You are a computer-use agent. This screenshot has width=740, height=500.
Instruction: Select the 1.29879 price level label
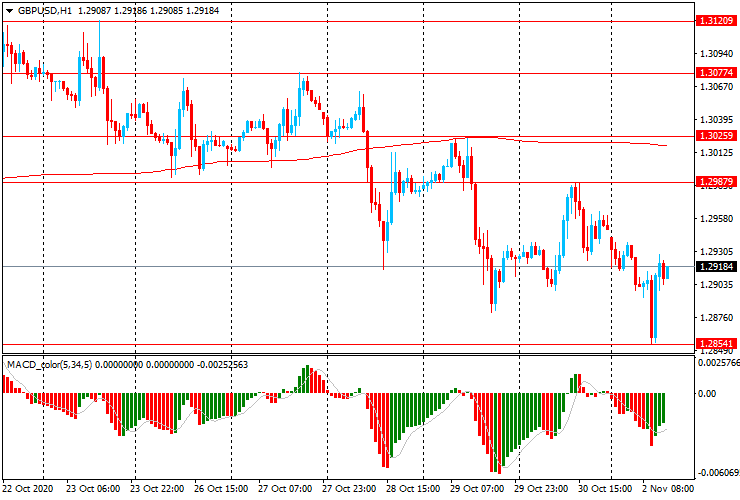(x=716, y=182)
